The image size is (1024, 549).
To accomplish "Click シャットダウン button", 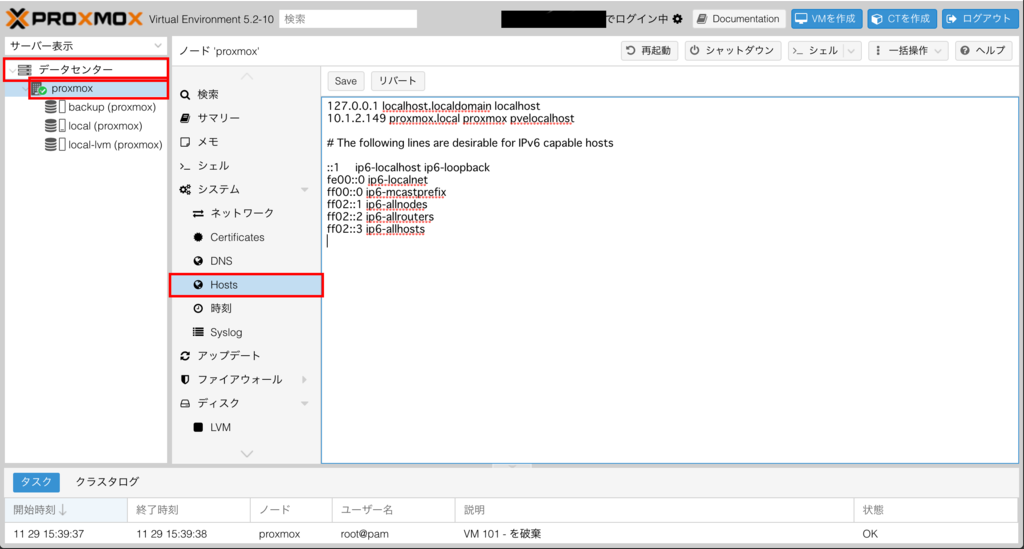I will pyautogui.click(x=733, y=50).
